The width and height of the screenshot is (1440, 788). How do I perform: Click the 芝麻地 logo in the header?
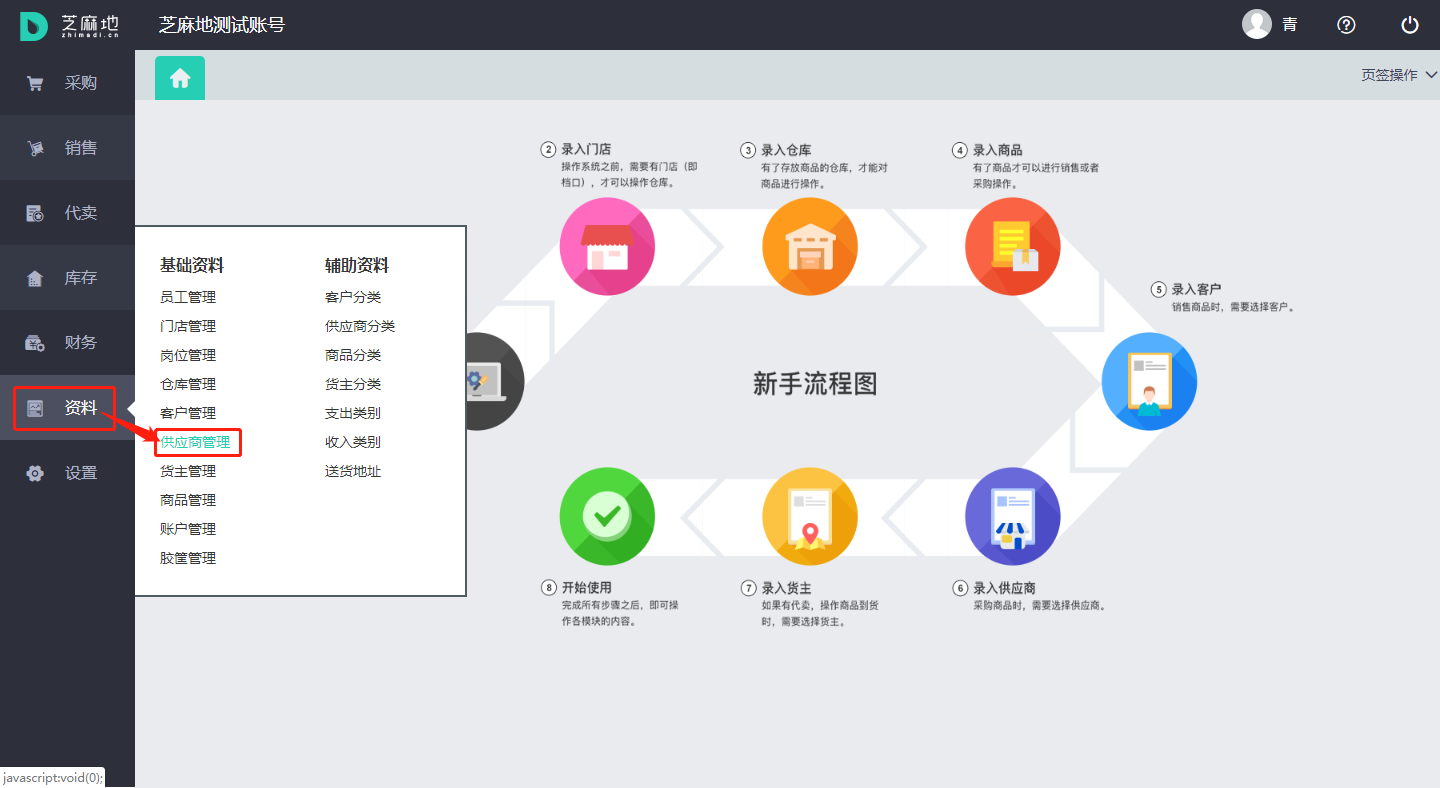point(68,25)
